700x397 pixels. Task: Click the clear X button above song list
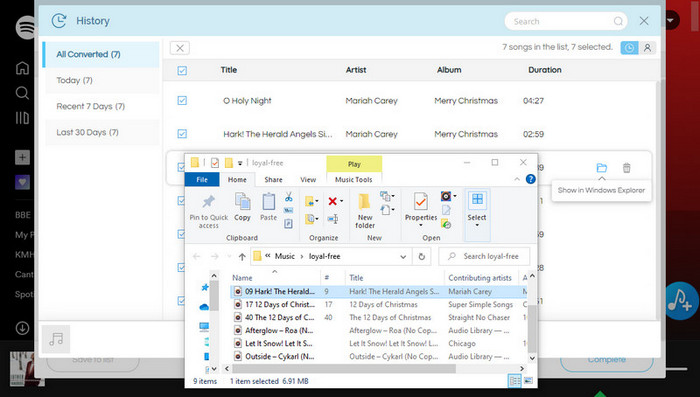(x=180, y=48)
